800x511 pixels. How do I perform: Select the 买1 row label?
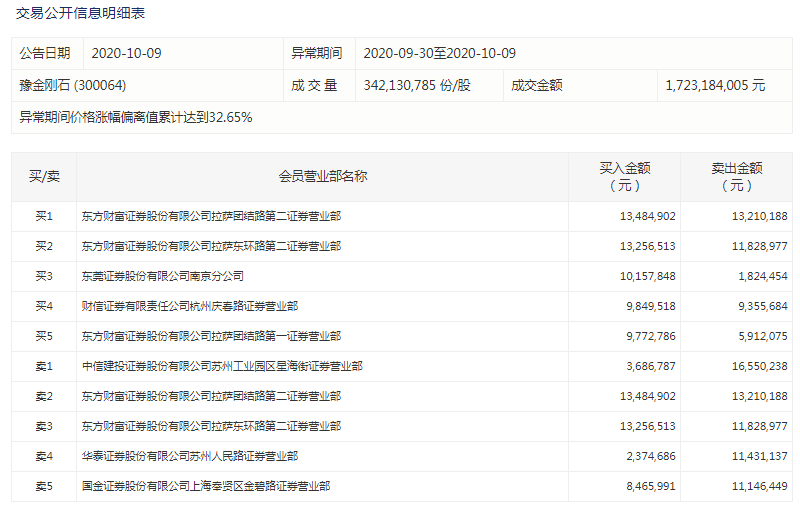[44, 216]
